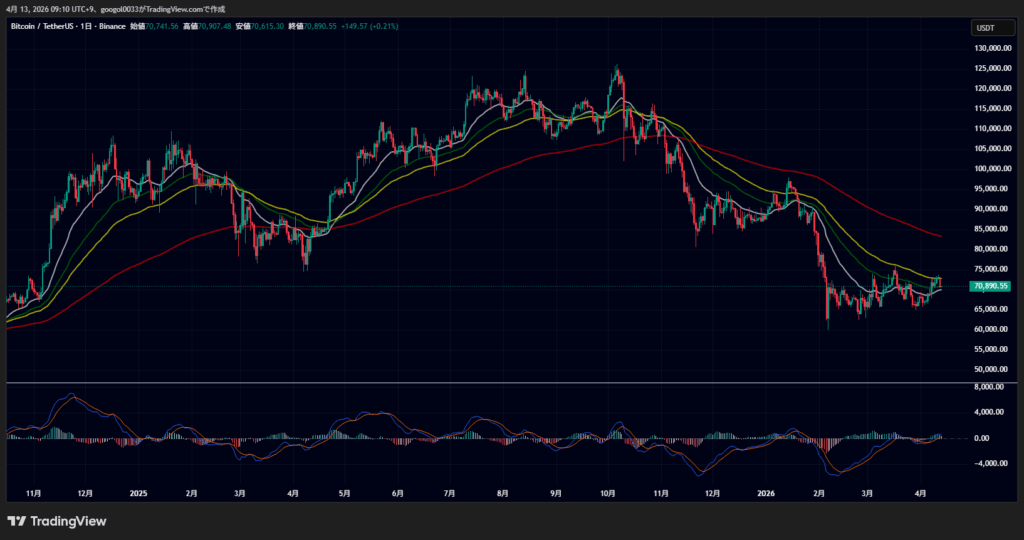This screenshot has width=1024, height=540.
Task: Select the Bitcoin / TetherUS symbol title
Action: click(x=42, y=27)
